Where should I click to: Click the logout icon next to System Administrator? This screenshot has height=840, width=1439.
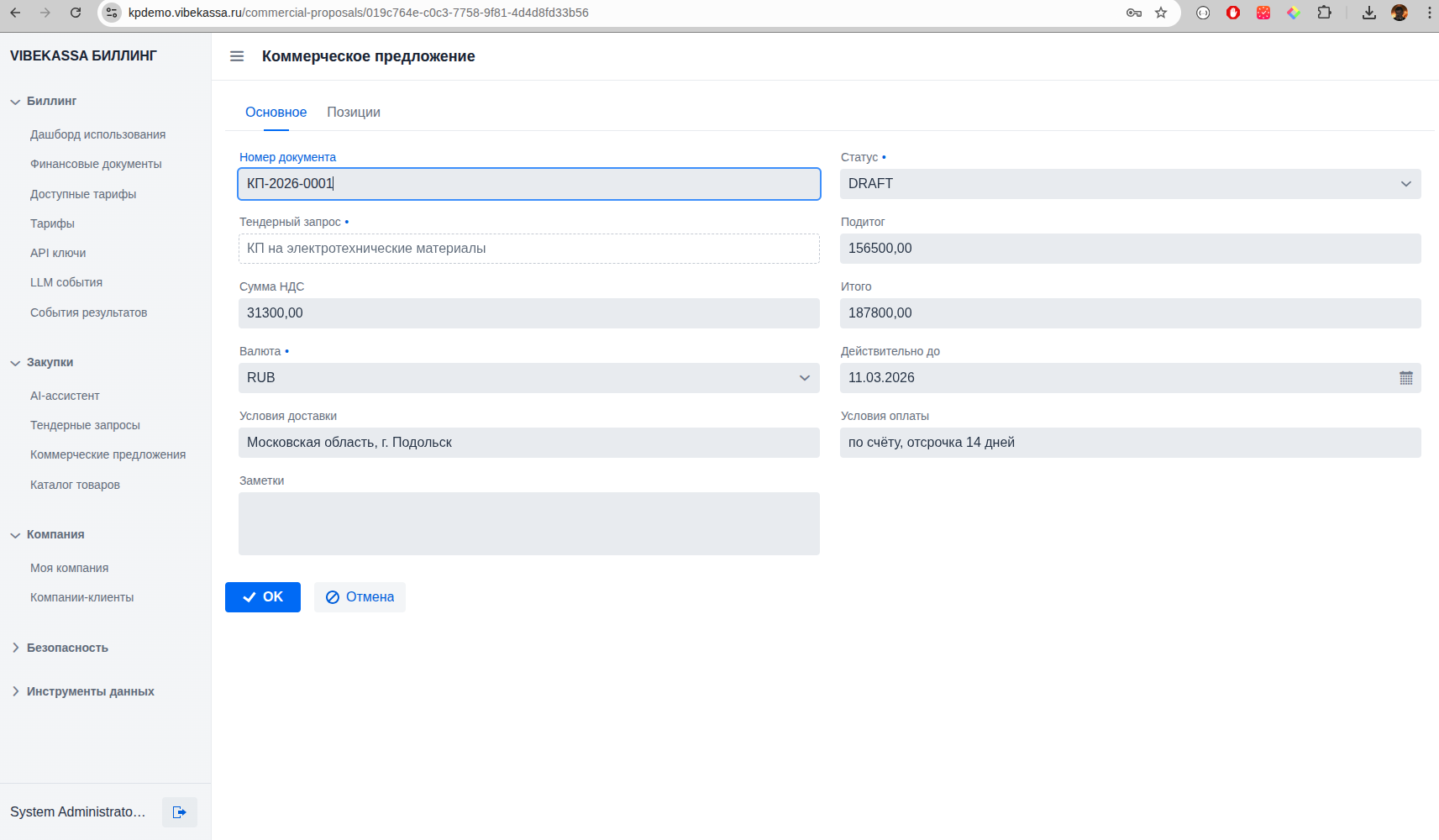coord(179,812)
